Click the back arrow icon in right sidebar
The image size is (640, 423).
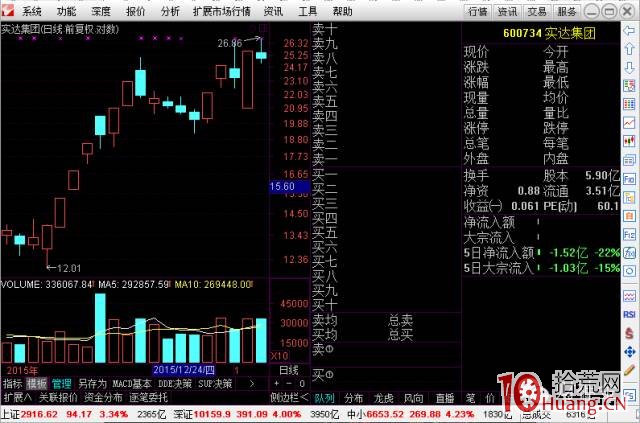(629, 31)
